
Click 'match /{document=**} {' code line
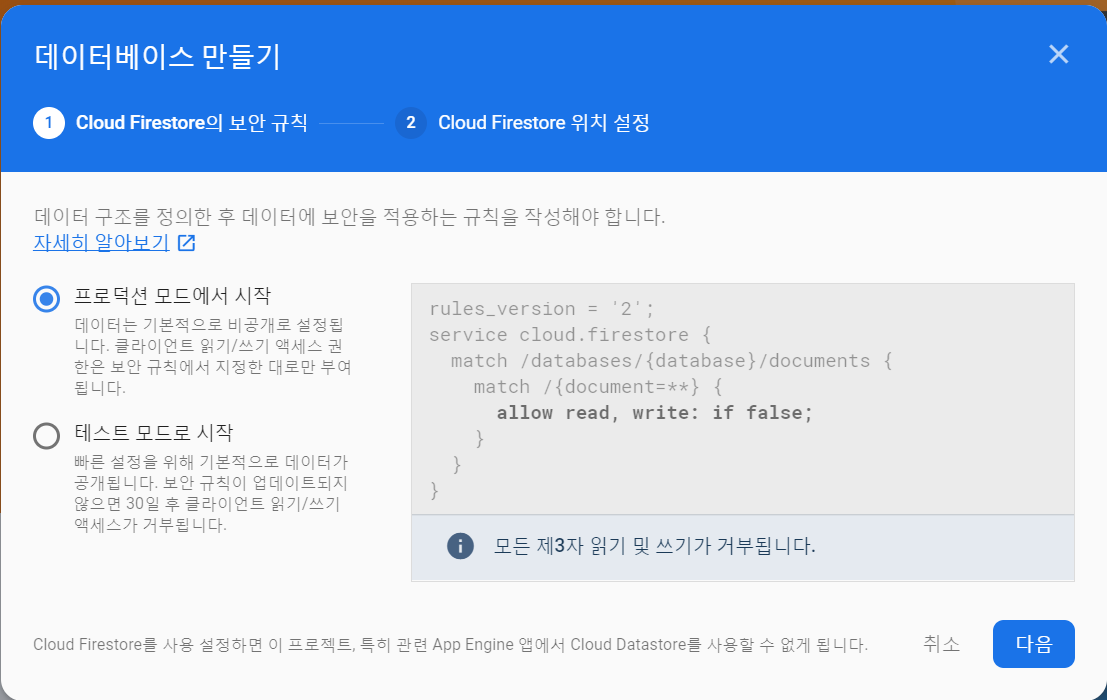[x=598, y=387]
